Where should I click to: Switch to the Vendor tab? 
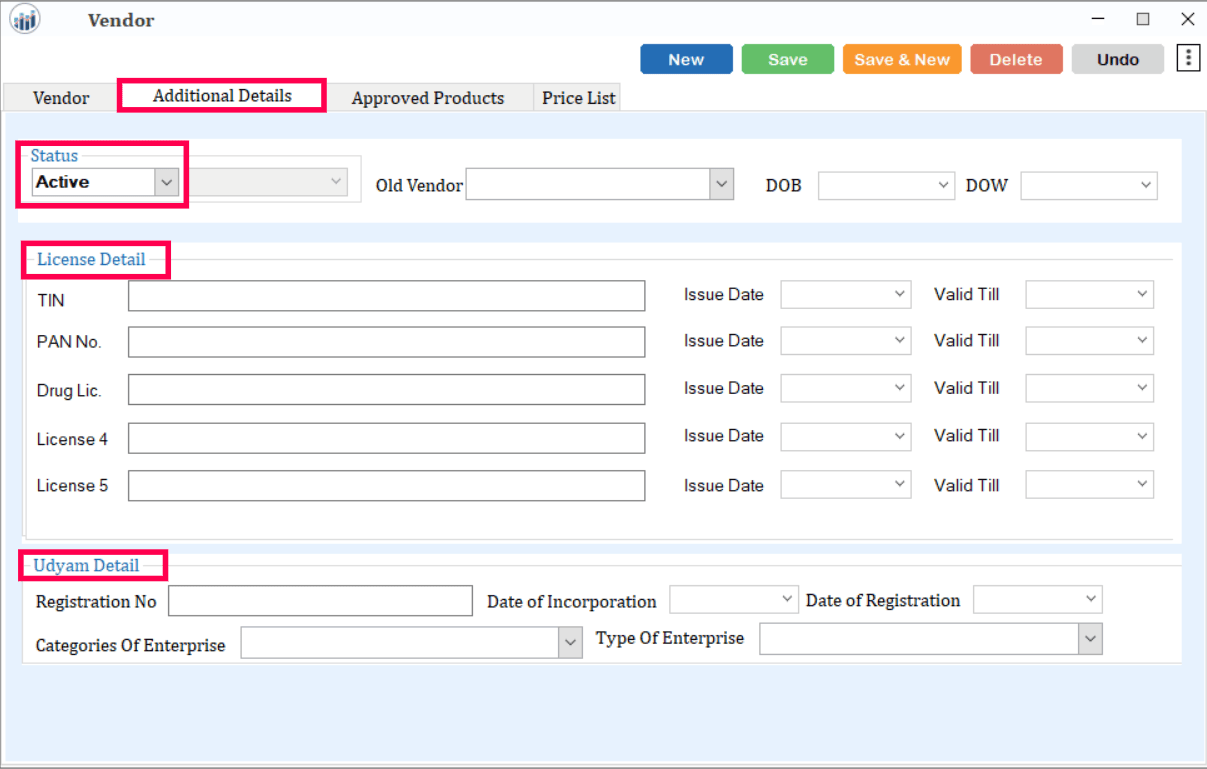(61, 98)
